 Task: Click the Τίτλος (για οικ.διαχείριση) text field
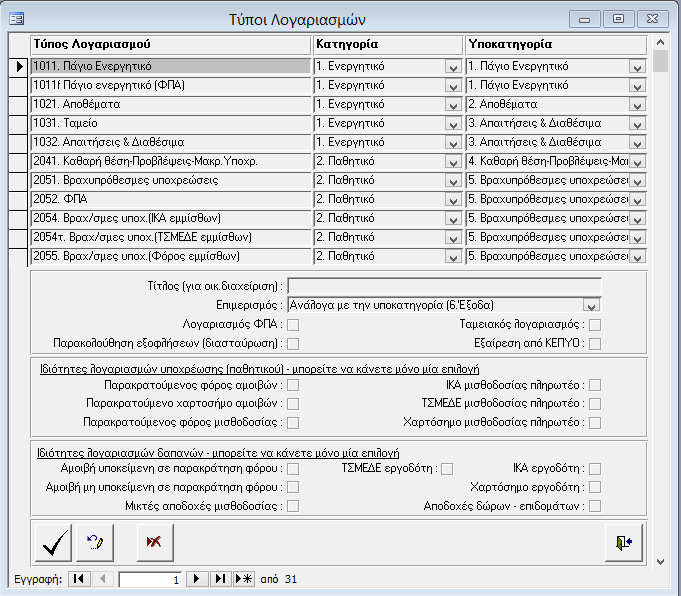[x=444, y=286]
